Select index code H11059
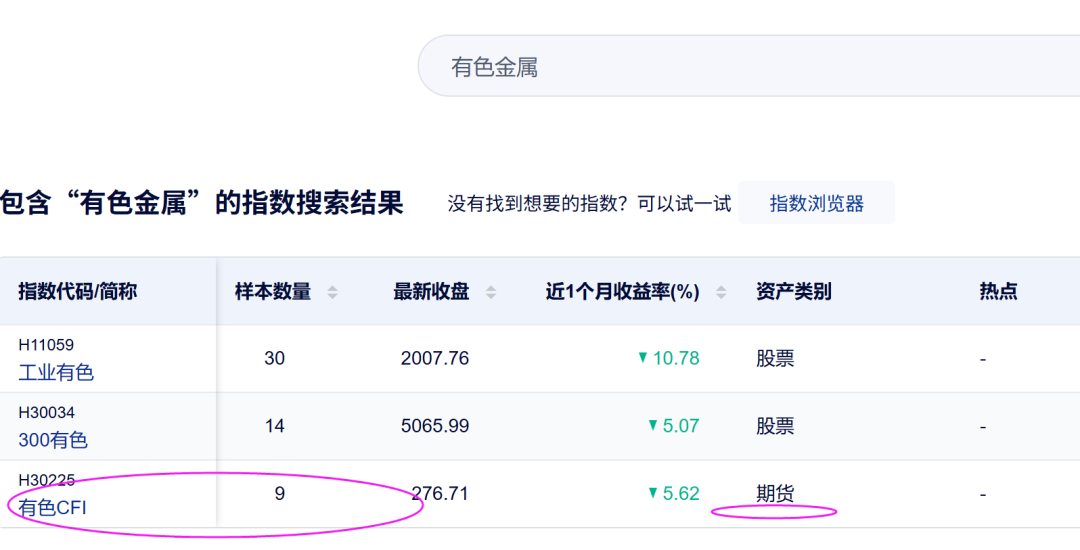Screen dimensions: 1080x550 46,345
